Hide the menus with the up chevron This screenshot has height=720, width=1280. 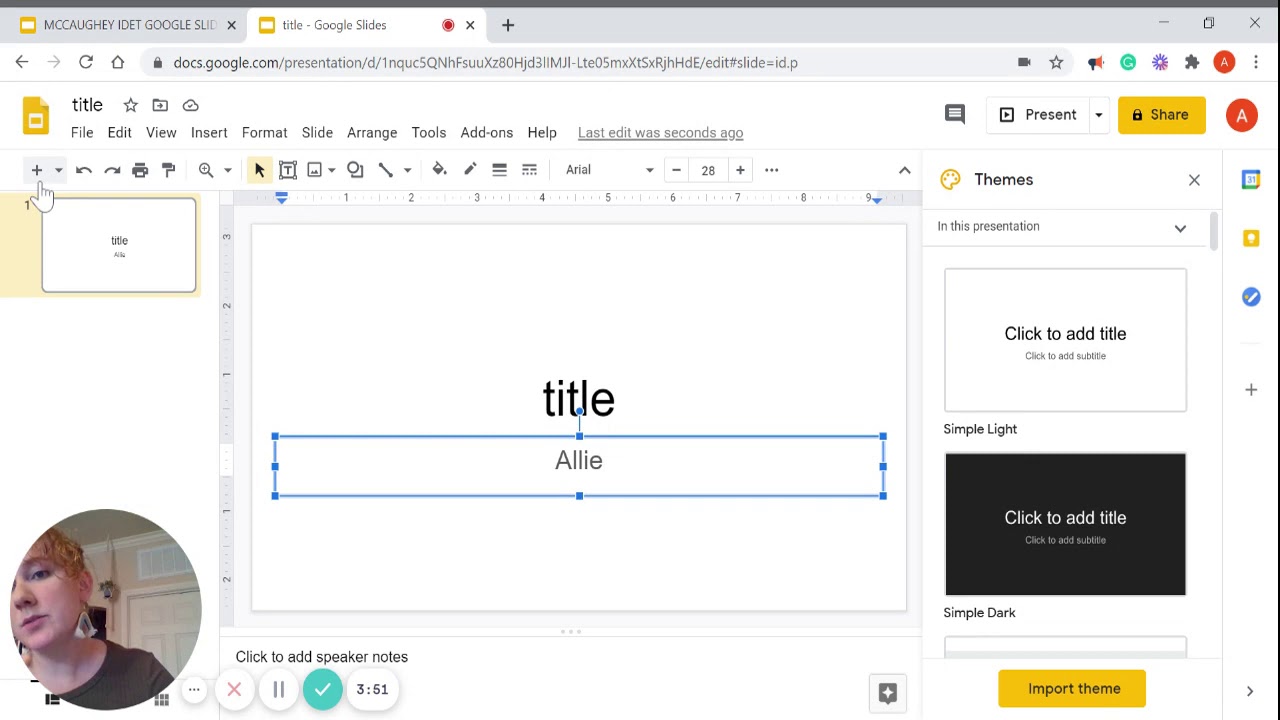pos(904,170)
